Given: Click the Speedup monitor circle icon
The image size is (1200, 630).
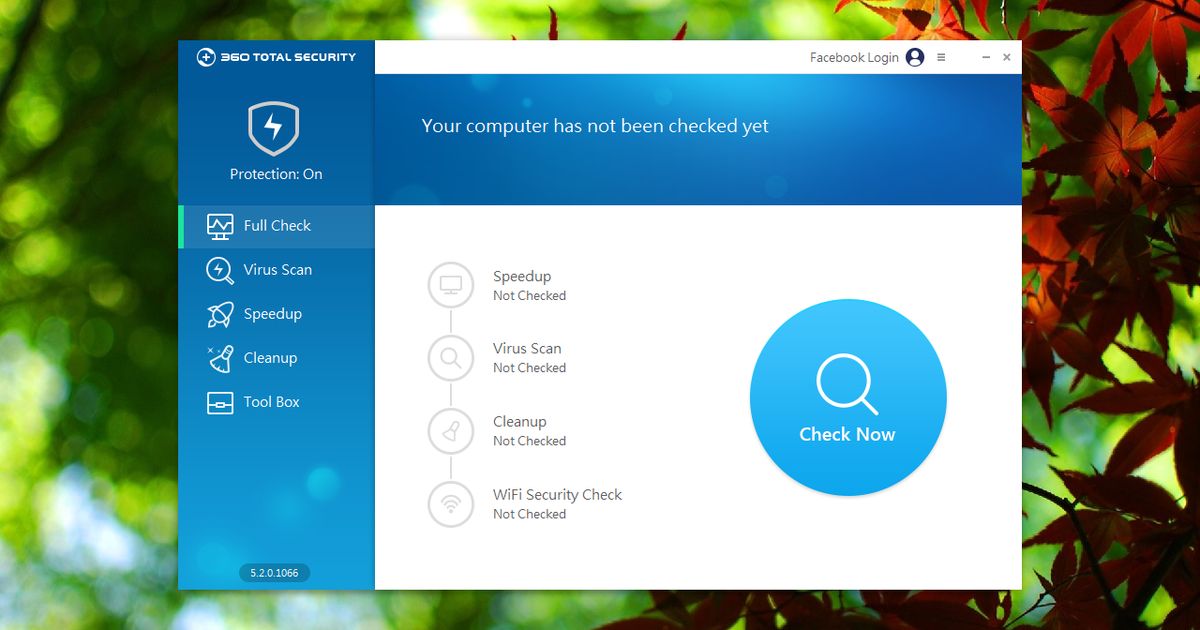Looking at the screenshot, I should [451, 285].
